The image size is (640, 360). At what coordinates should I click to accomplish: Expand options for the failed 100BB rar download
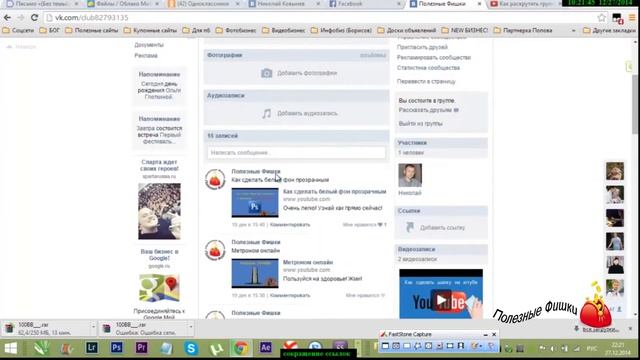pyautogui.click(x=191, y=327)
